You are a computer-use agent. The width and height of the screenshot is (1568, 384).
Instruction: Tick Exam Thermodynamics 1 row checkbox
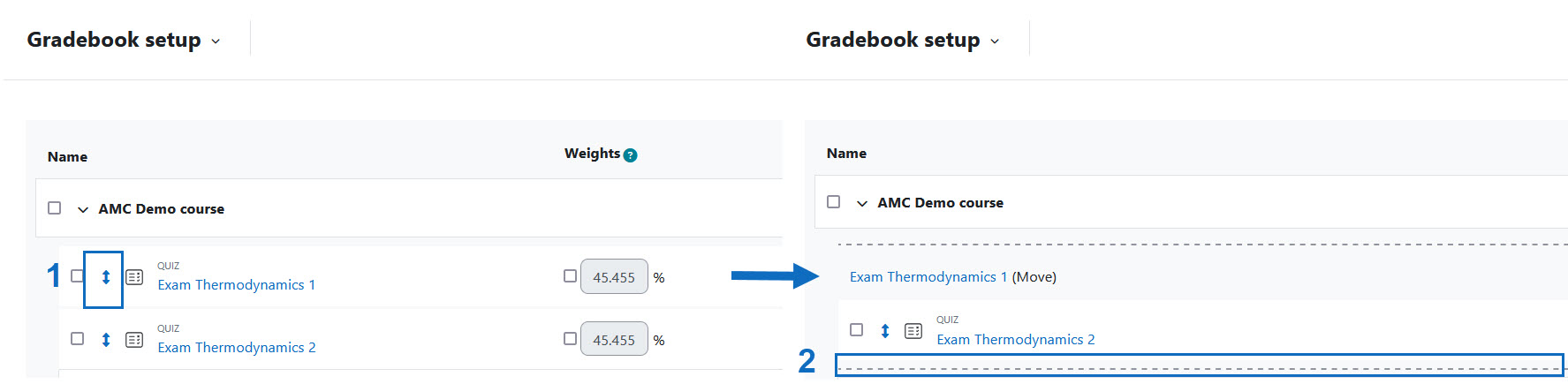(78, 276)
